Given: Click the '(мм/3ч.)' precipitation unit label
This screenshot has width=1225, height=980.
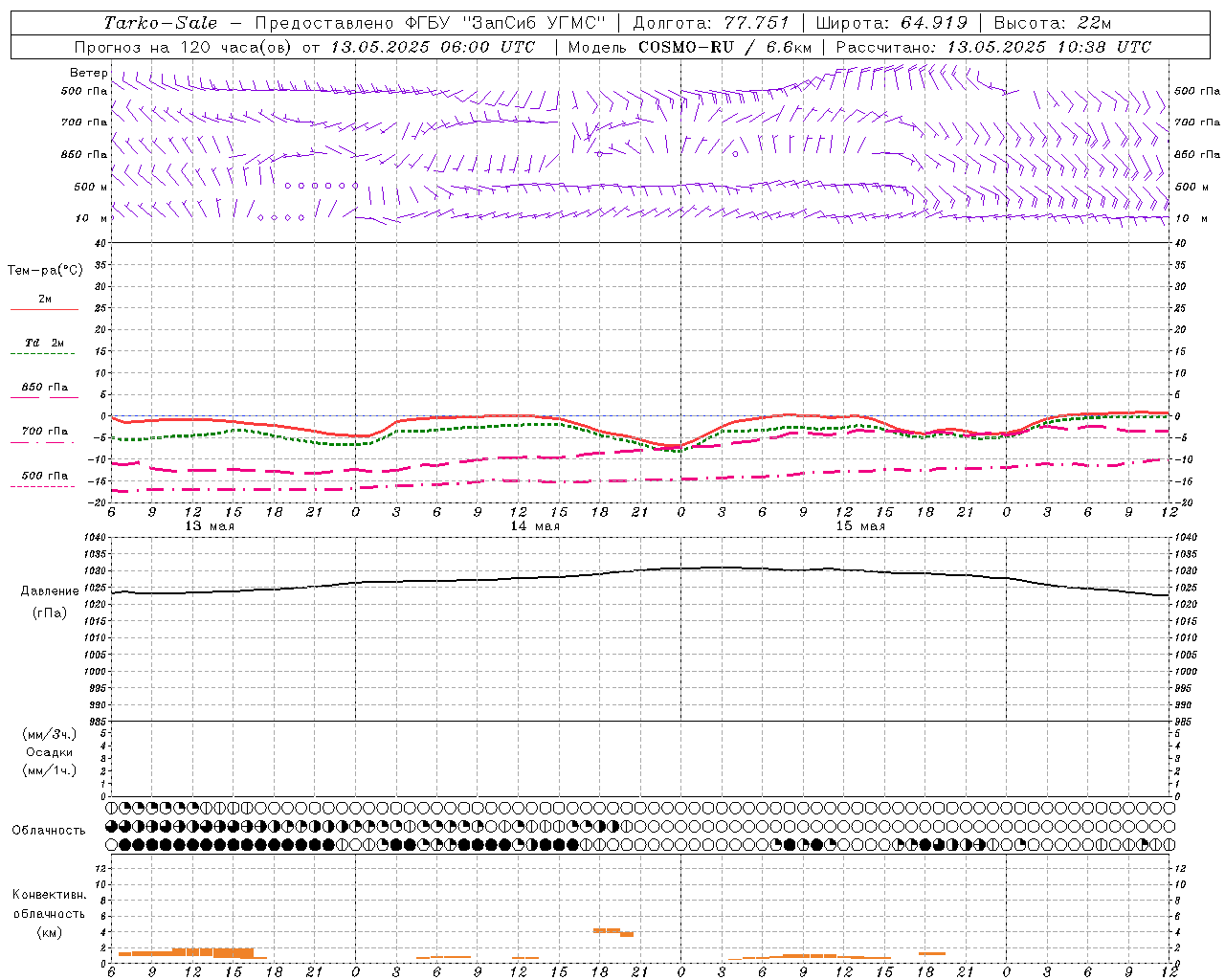Looking at the screenshot, I should [50, 734].
